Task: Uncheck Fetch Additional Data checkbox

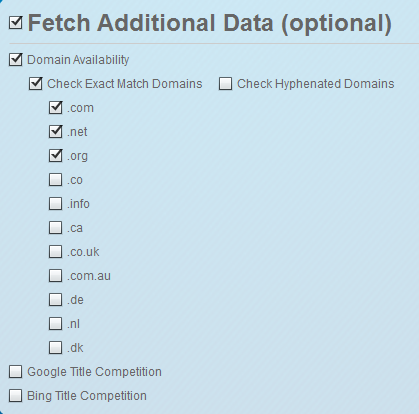Action: click(16, 23)
